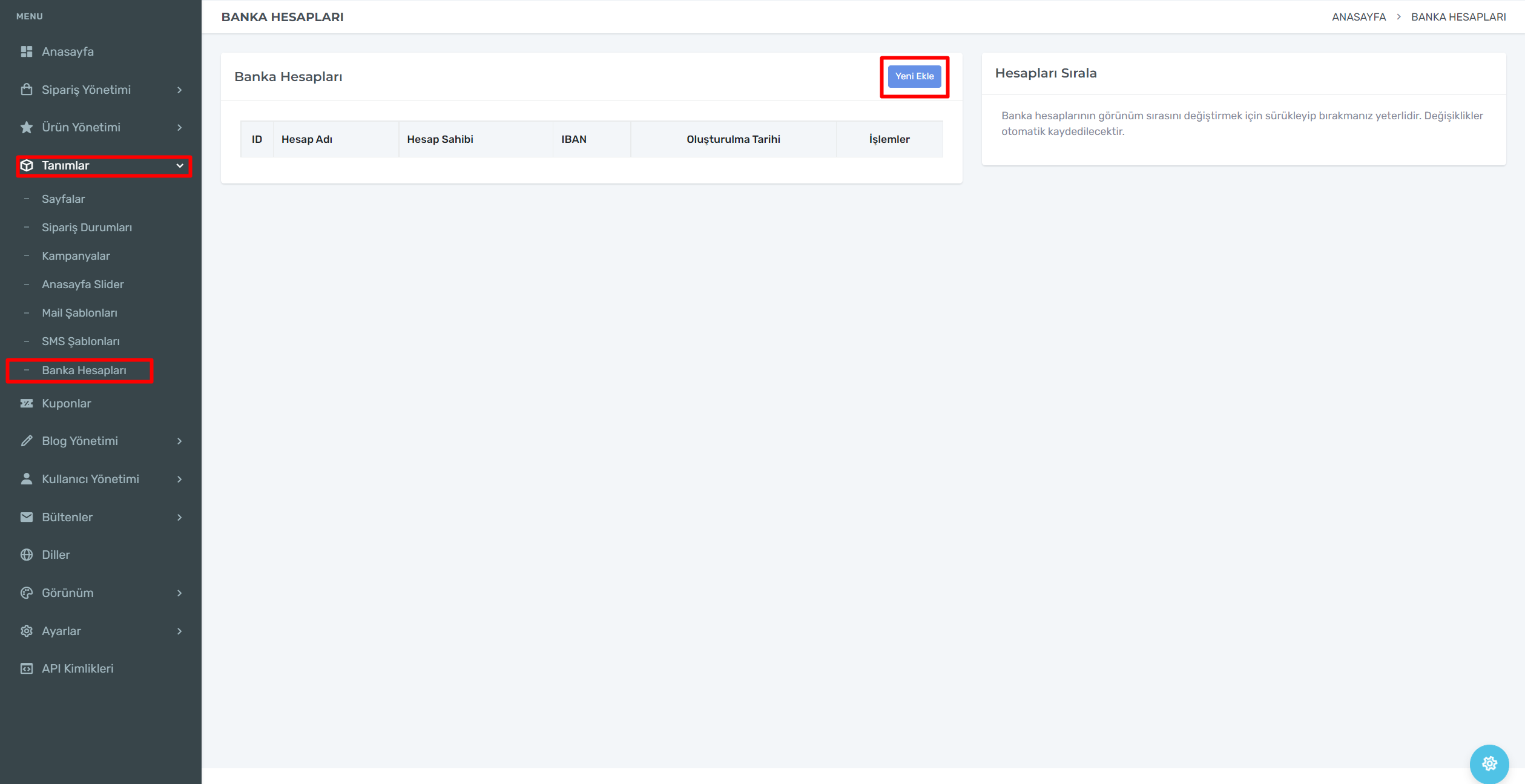Click the Kullanıcı Yönetimi person icon
Viewport: 1525px width, 784px height.
point(27,479)
